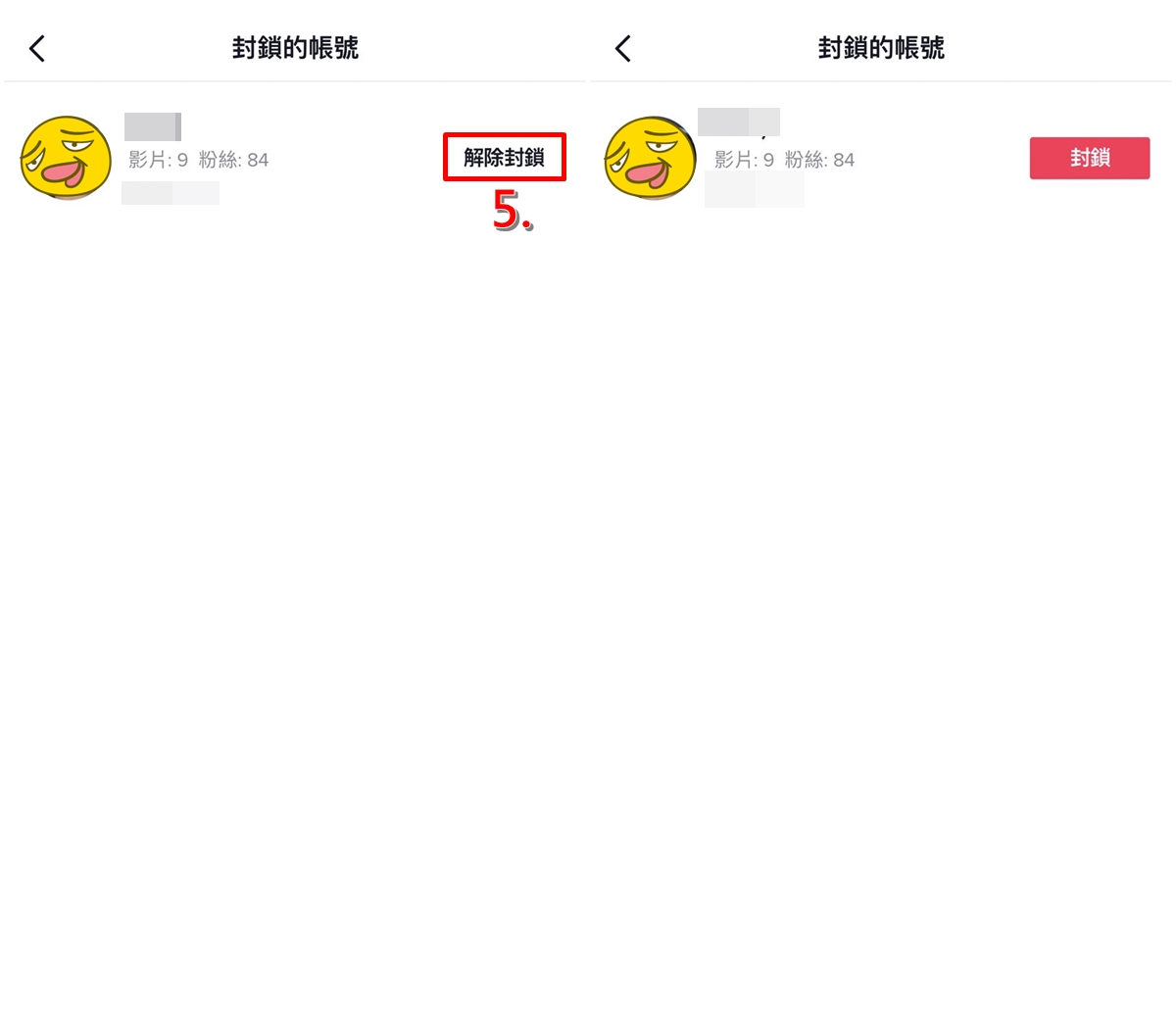Click blurred bio text in the 解除封鎖 row
The width and height of the screenshot is (1176, 1029).
[x=171, y=193]
